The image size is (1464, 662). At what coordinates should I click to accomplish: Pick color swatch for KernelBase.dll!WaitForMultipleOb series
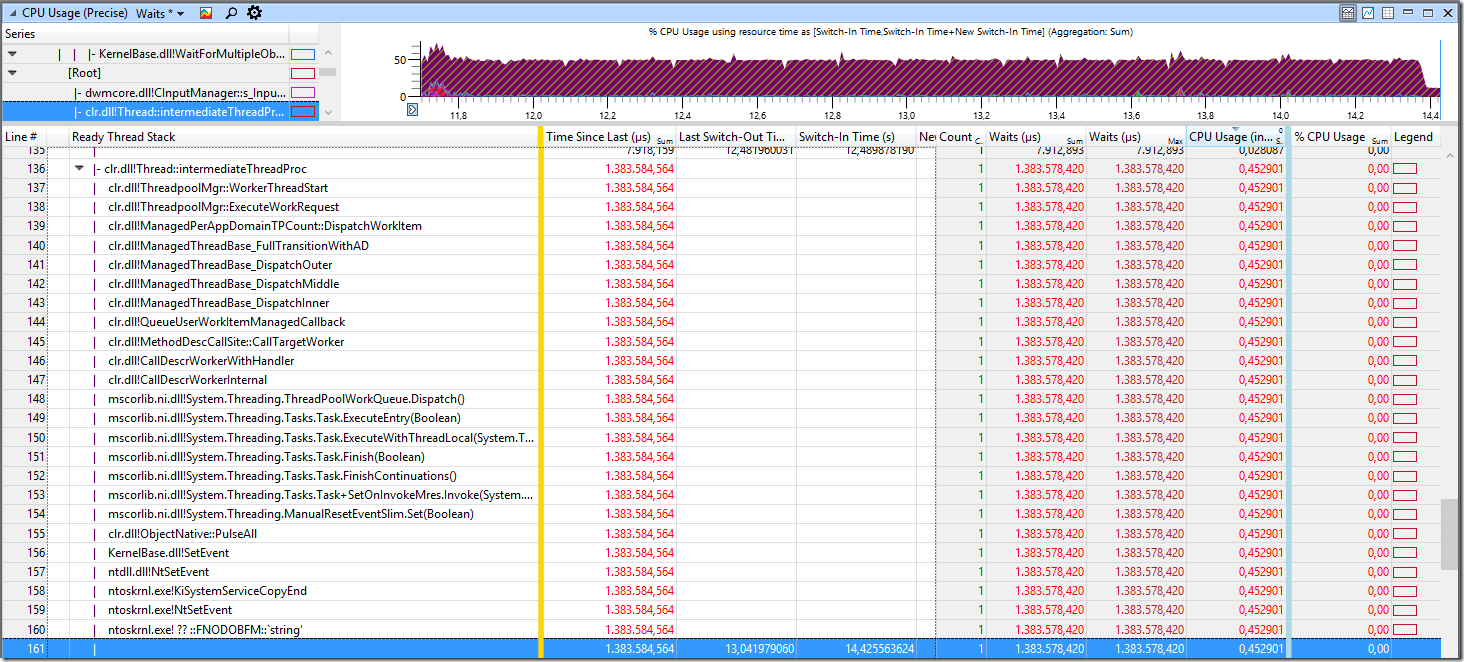point(303,54)
